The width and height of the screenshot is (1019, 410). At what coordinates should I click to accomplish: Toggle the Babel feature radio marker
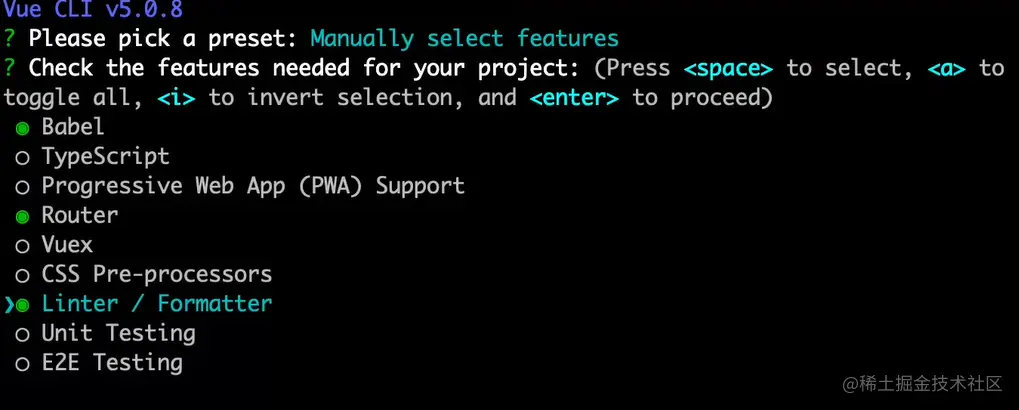[21, 128]
